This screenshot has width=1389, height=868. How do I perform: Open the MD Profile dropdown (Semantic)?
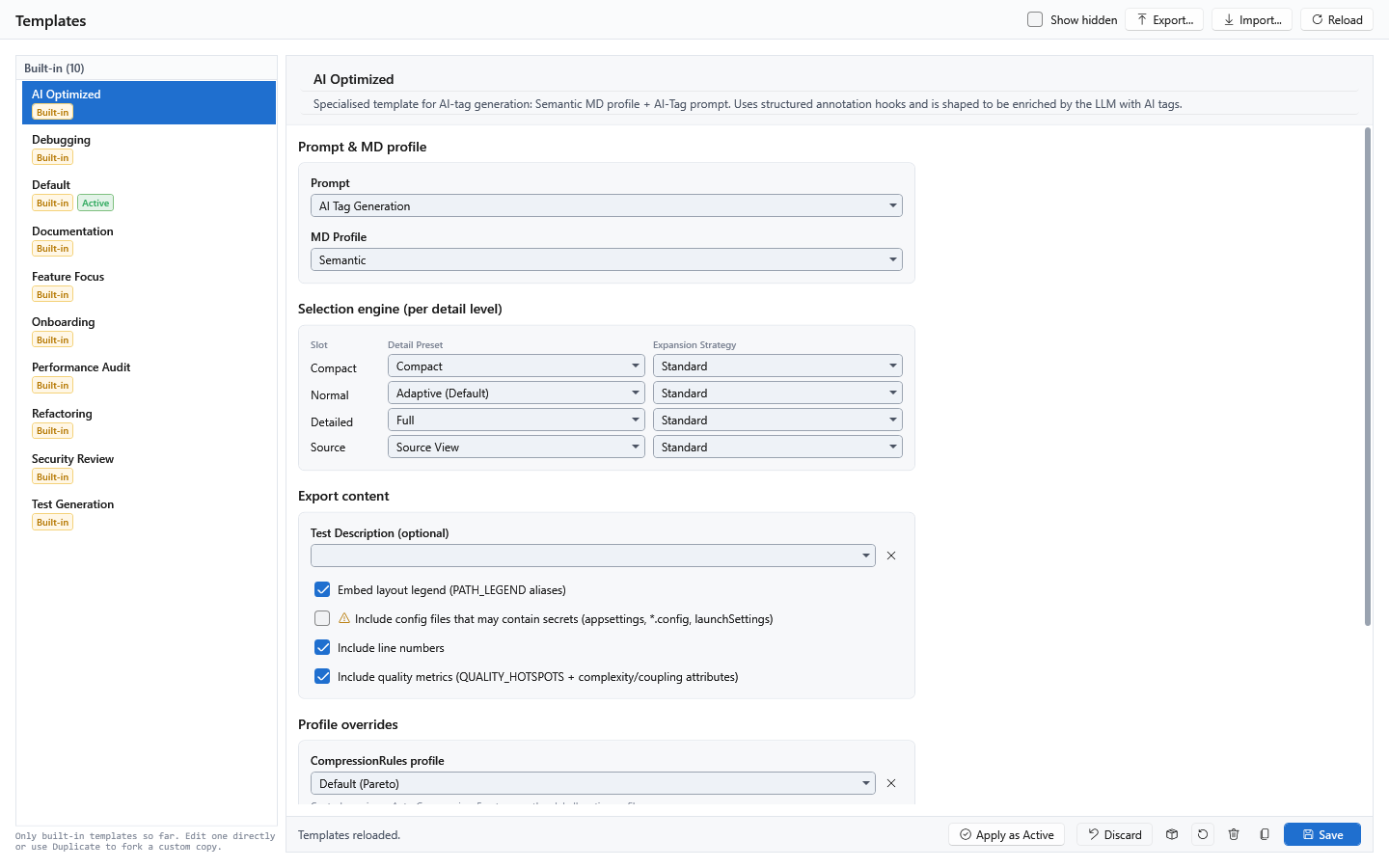(607, 259)
